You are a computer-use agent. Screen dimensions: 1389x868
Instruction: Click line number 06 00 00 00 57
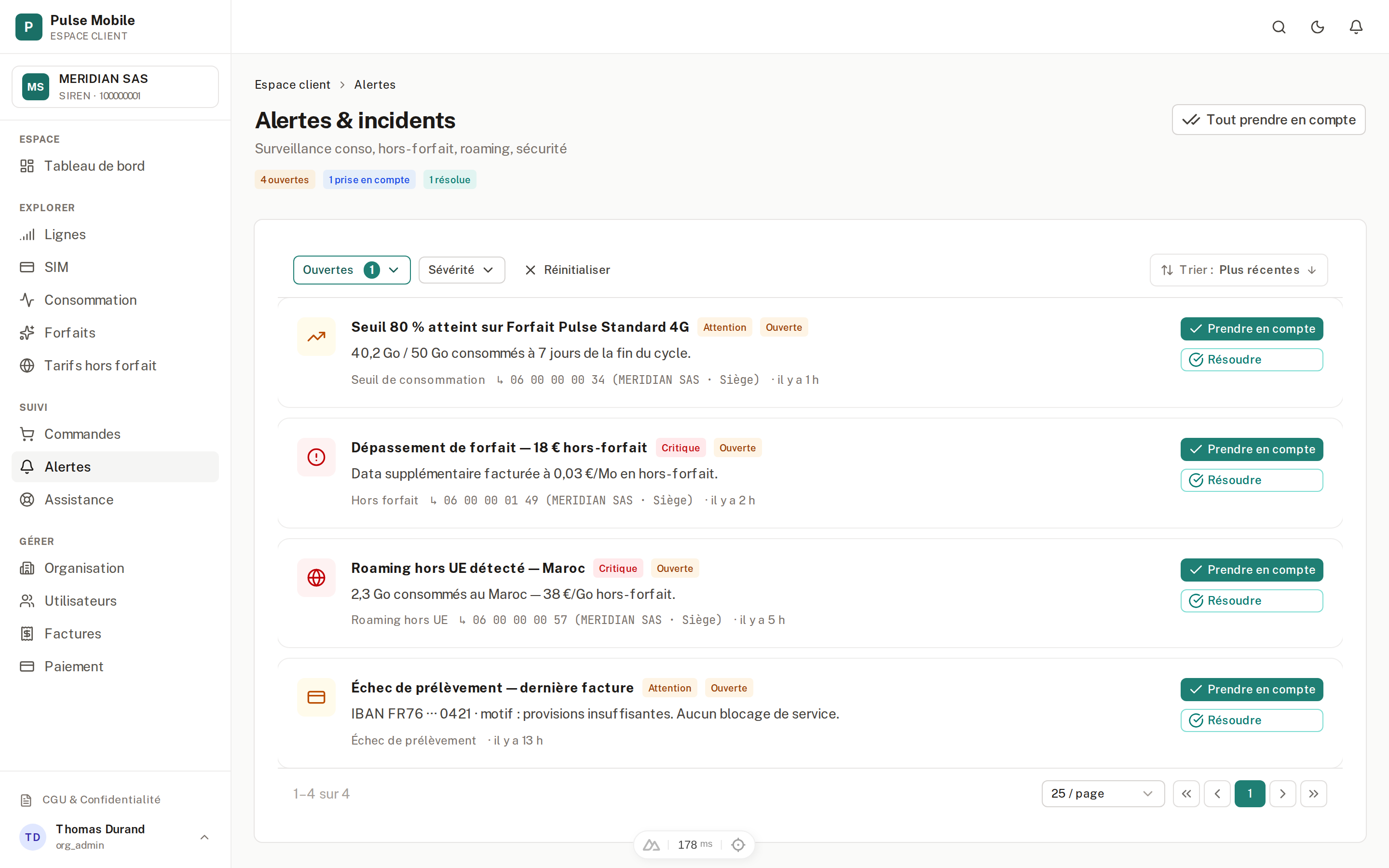click(520, 620)
